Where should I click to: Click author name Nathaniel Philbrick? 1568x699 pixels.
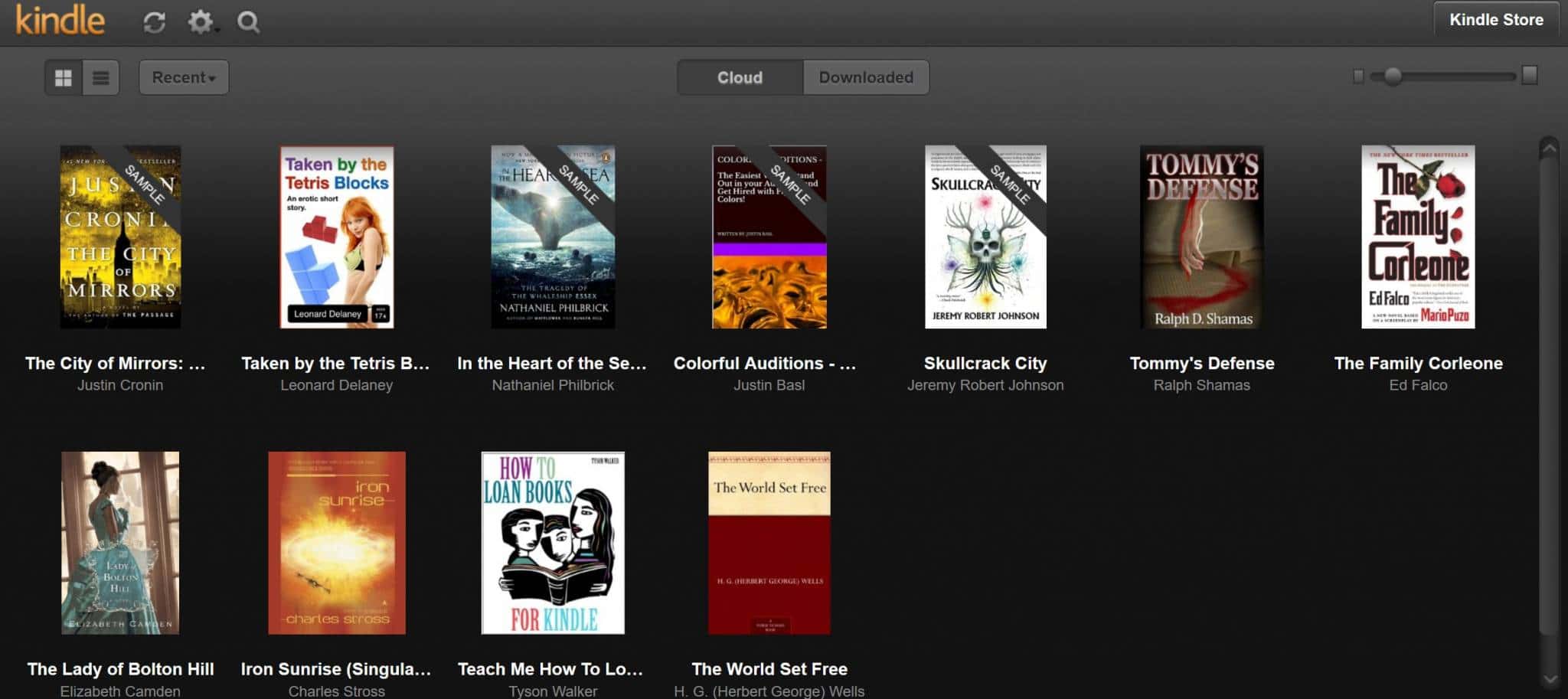(553, 385)
